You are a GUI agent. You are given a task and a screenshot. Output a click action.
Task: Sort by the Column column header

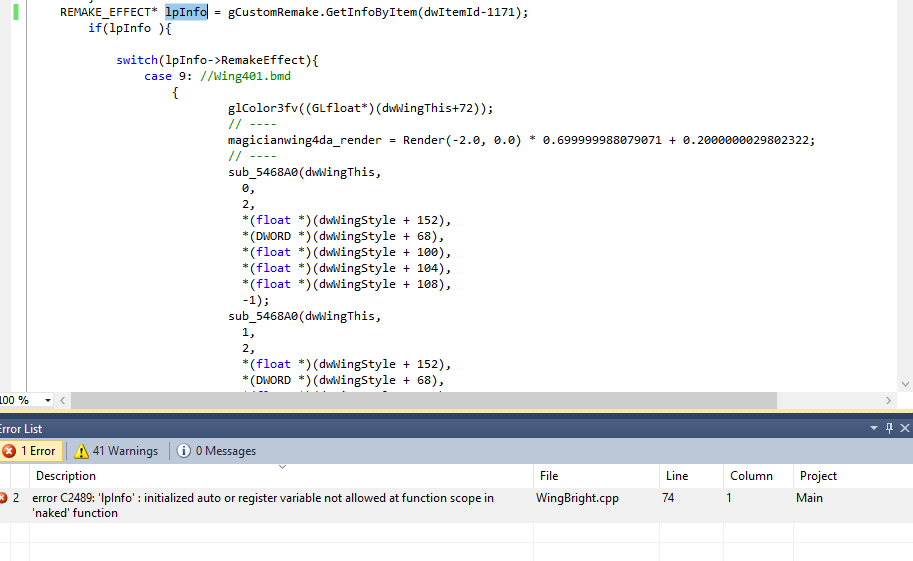(x=758, y=476)
